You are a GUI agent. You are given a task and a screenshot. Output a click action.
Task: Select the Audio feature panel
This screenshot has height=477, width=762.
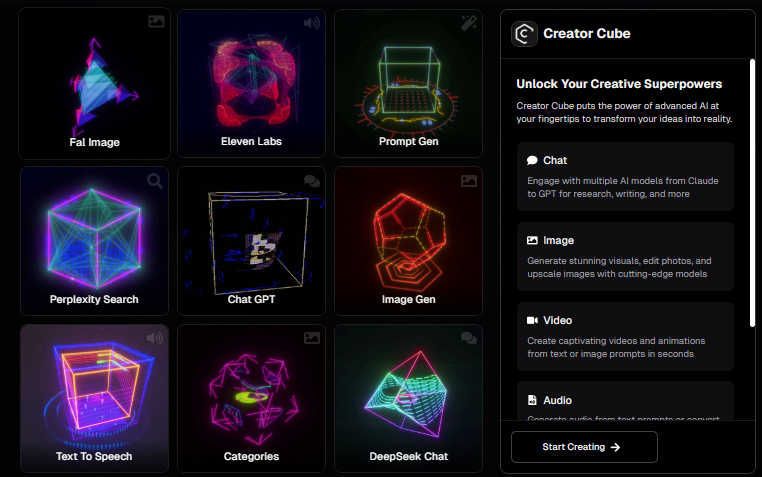(625, 401)
